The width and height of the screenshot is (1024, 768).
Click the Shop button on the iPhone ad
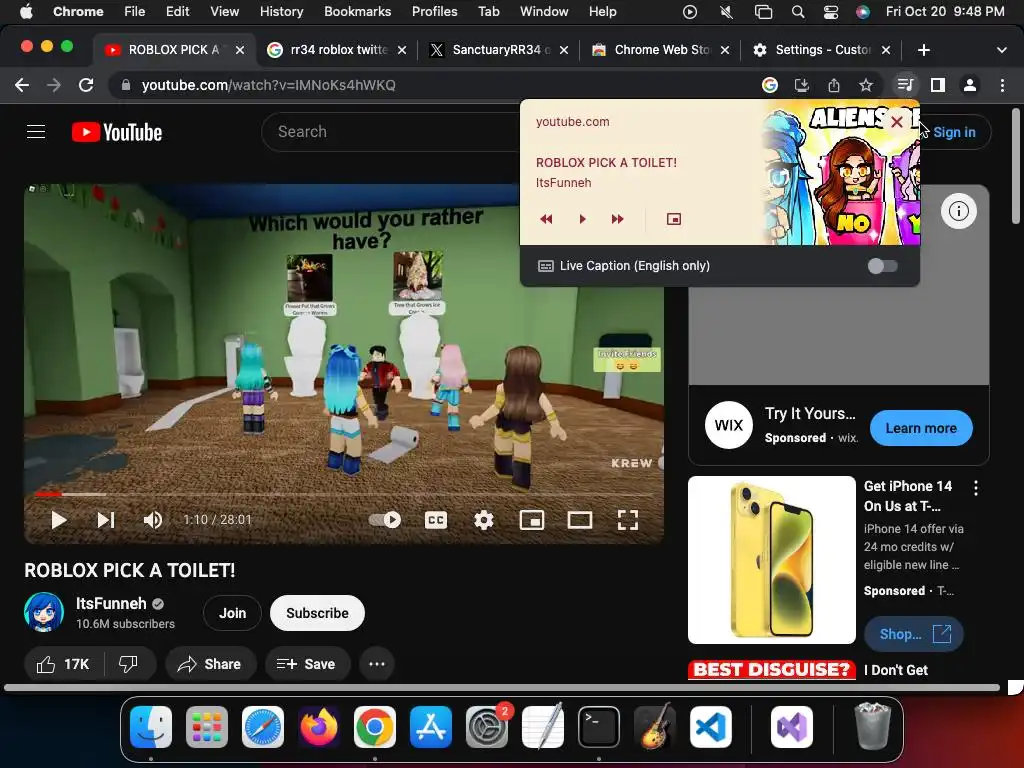point(914,634)
